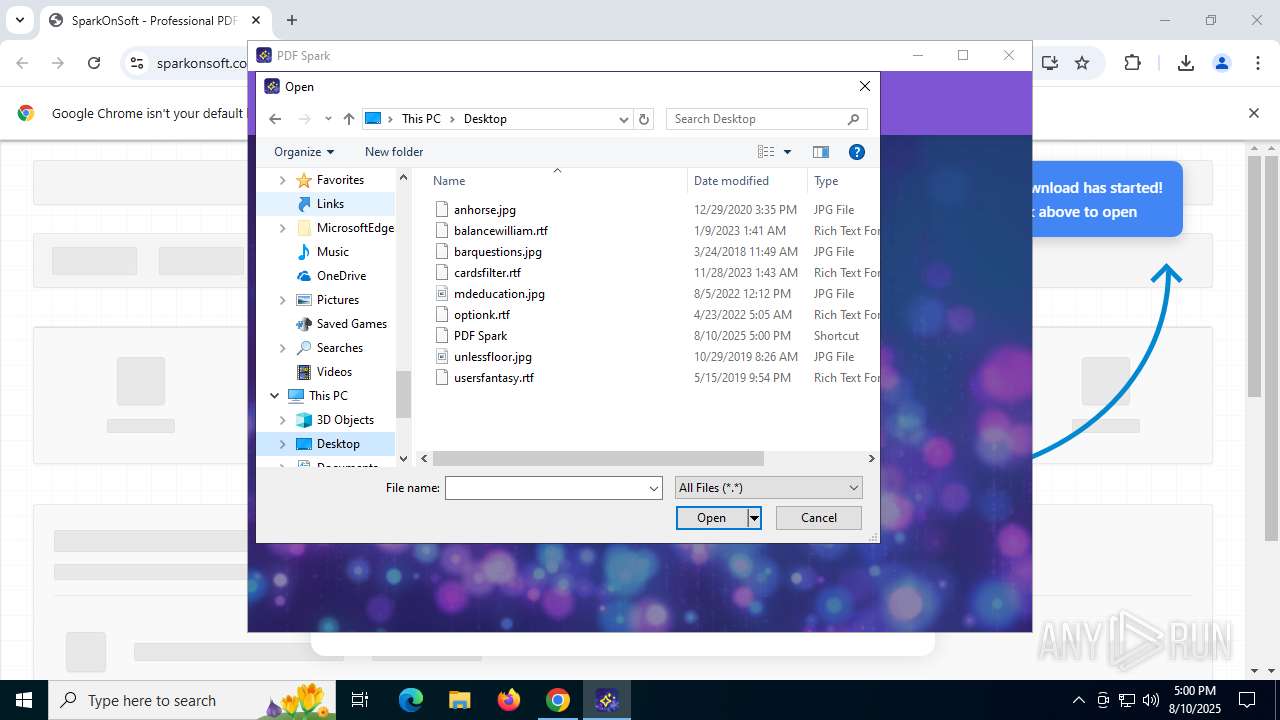Bookmark this page with star icon
The image size is (1280, 720).
tap(1082, 63)
